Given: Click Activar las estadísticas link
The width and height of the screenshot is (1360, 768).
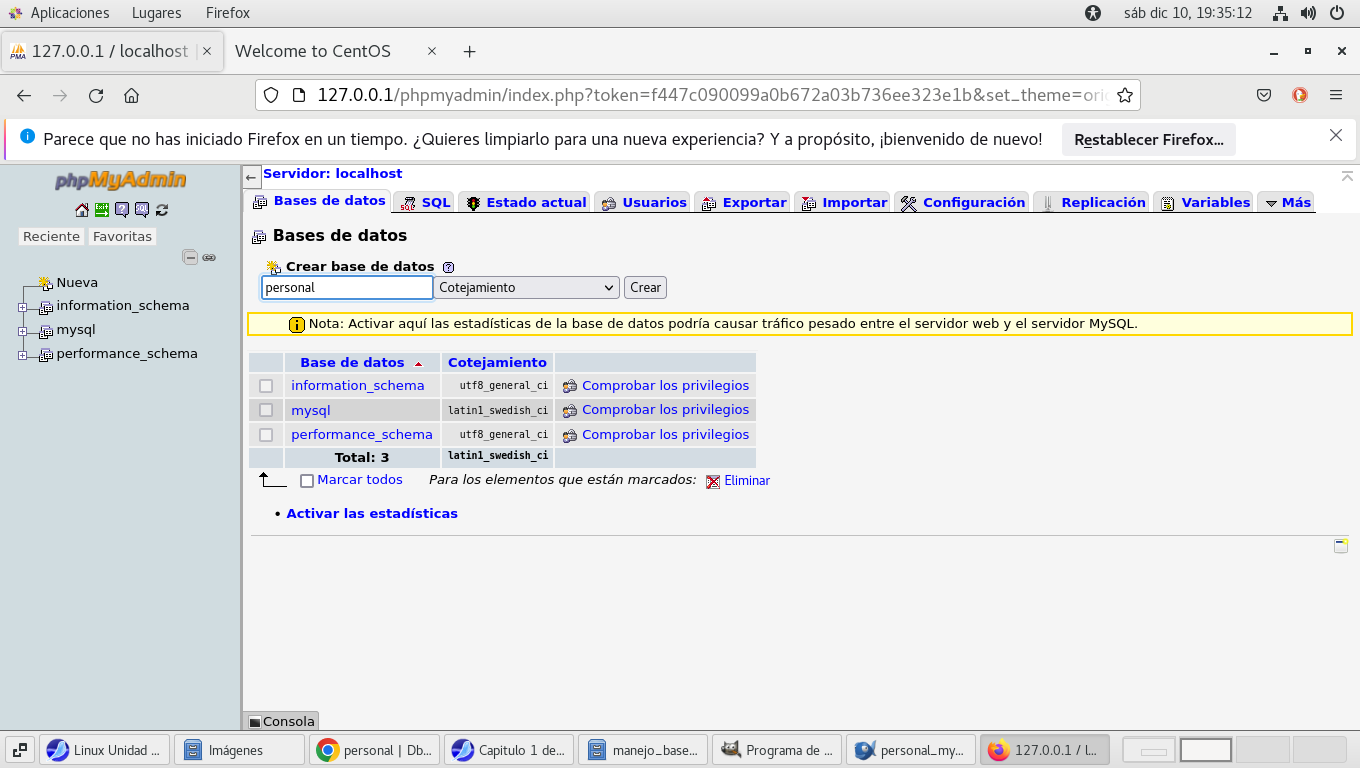Looking at the screenshot, I should pos(372,514).
